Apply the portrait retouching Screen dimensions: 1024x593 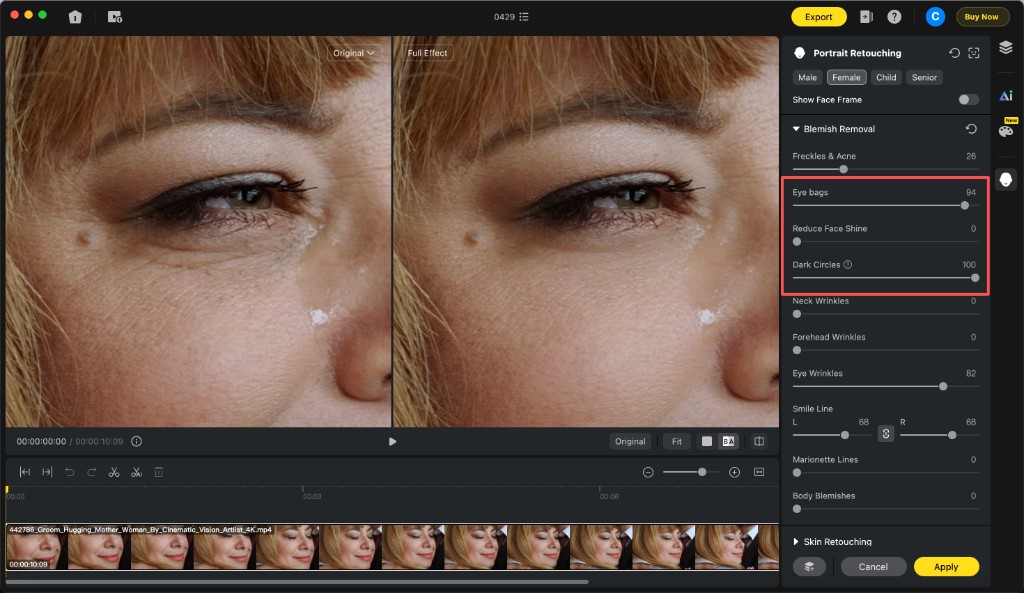point(946,567)
